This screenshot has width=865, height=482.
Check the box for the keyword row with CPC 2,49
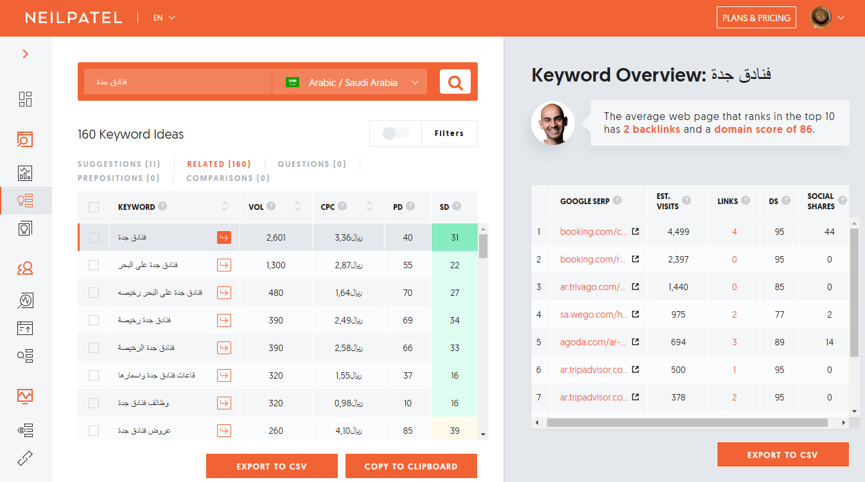(x=94, y=320)
